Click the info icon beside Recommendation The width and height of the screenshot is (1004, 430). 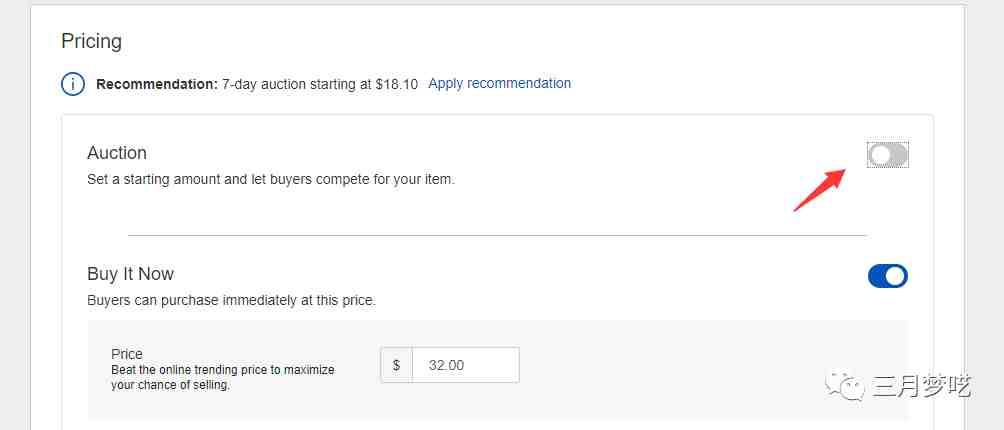tap(73, 84)
